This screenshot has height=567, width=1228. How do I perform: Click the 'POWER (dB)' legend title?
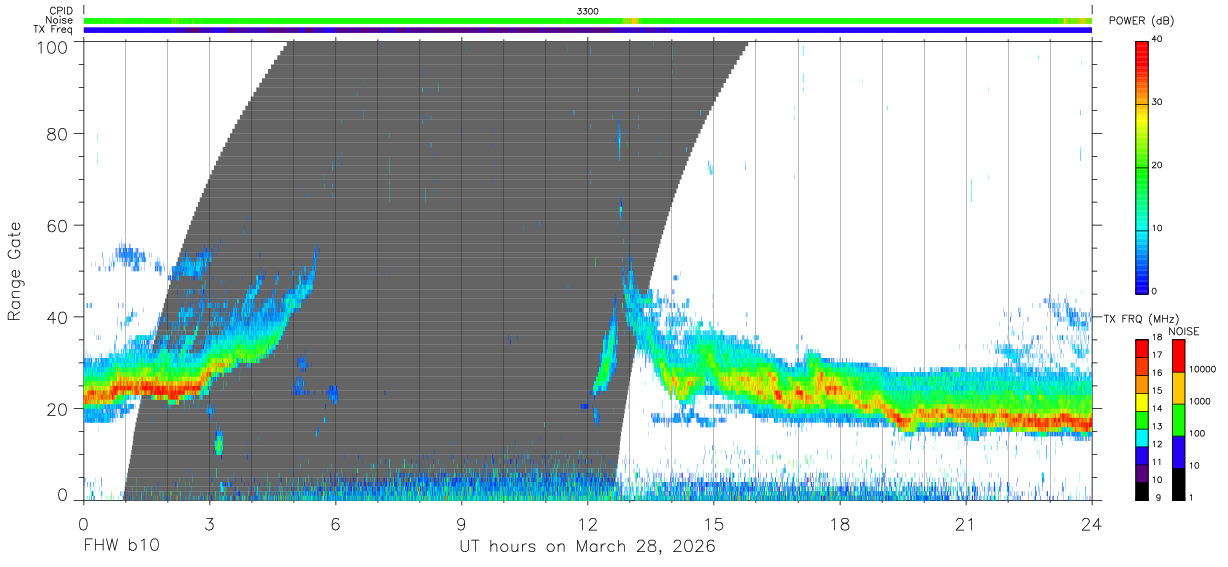(x=1142, y=20)
